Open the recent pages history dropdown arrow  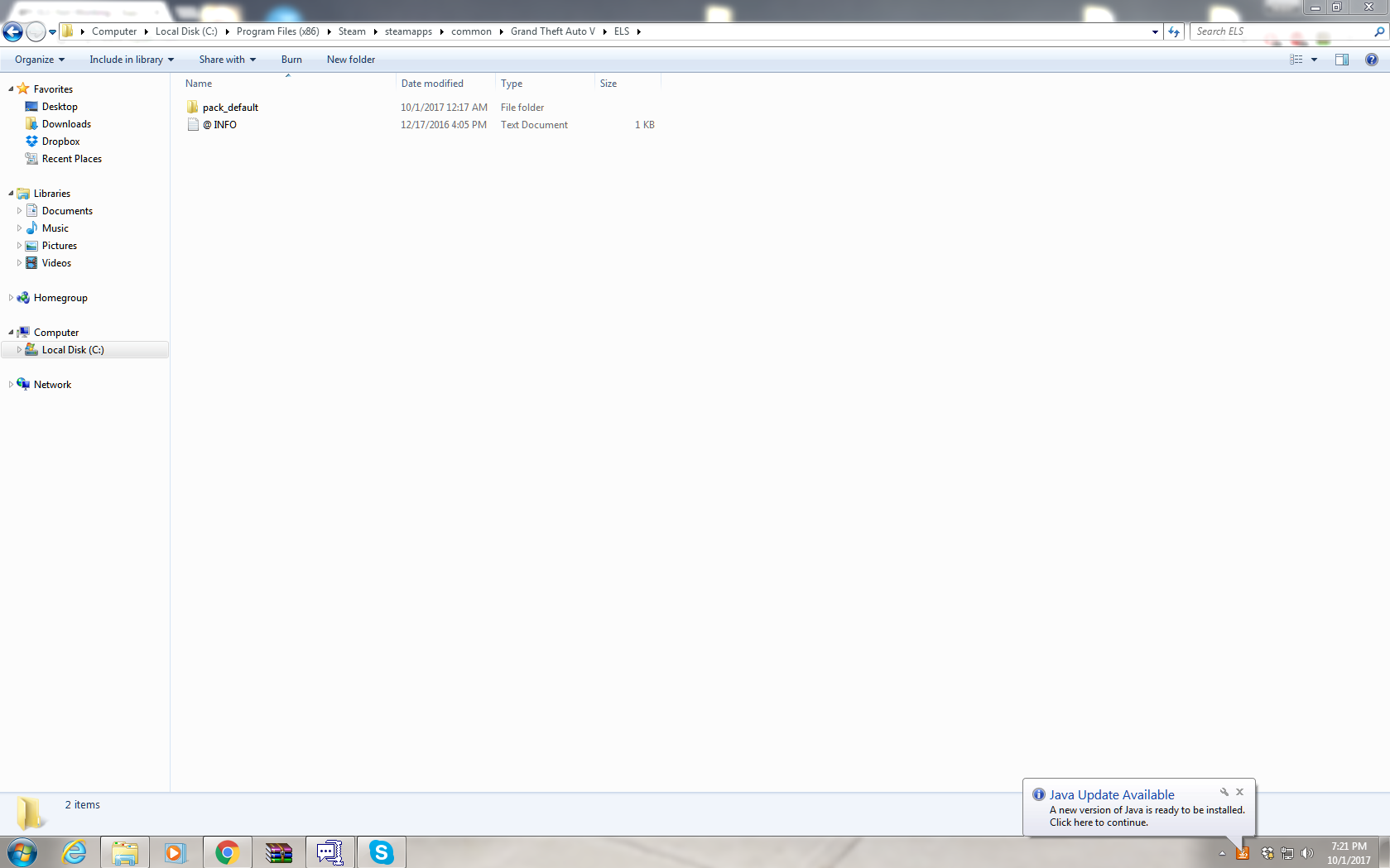tap(52, 32)
